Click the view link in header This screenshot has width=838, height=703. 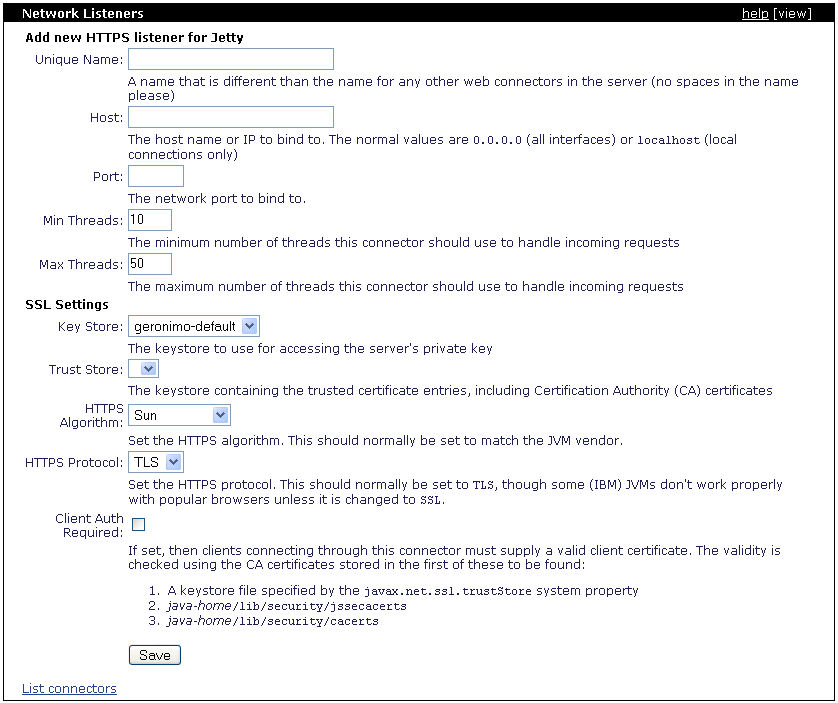click(793, 13)
